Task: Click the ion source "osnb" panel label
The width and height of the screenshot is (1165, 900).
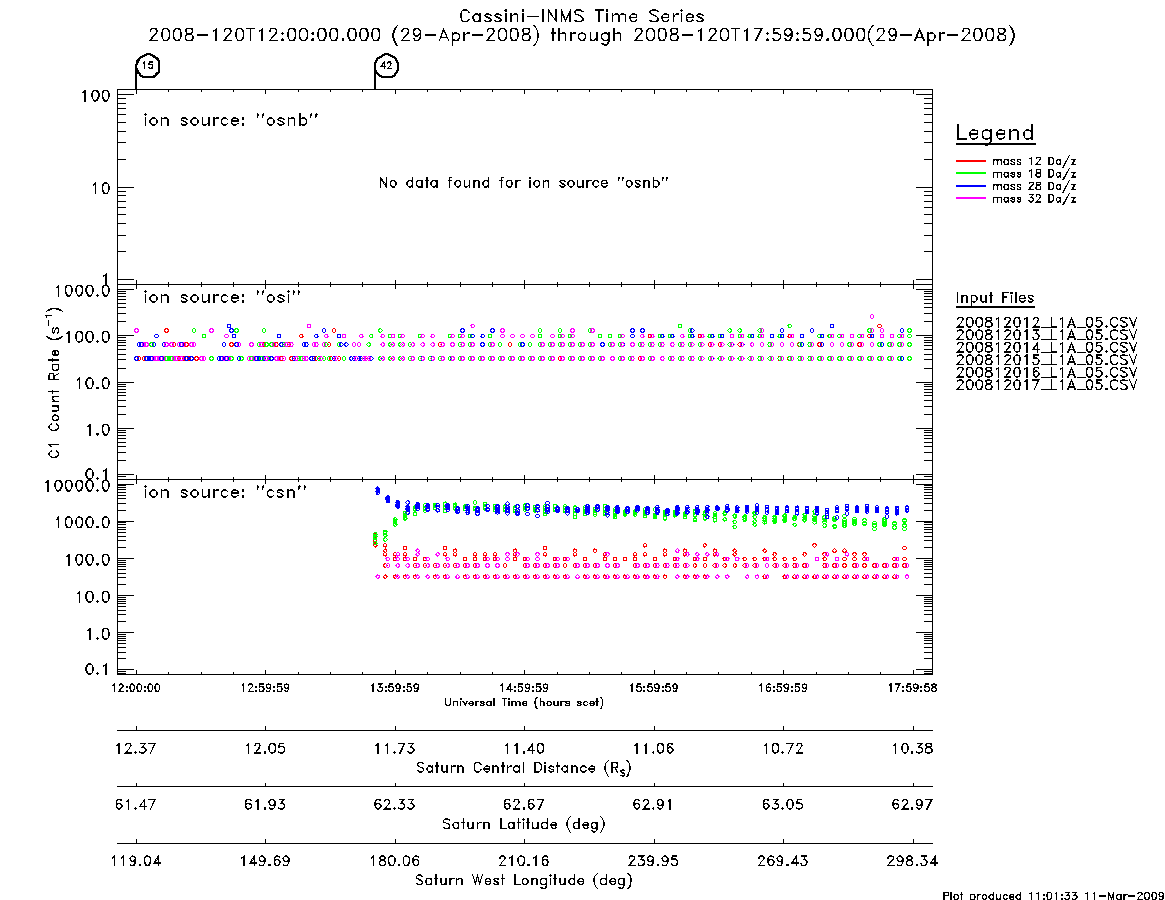Action: [x=231, y=120]
